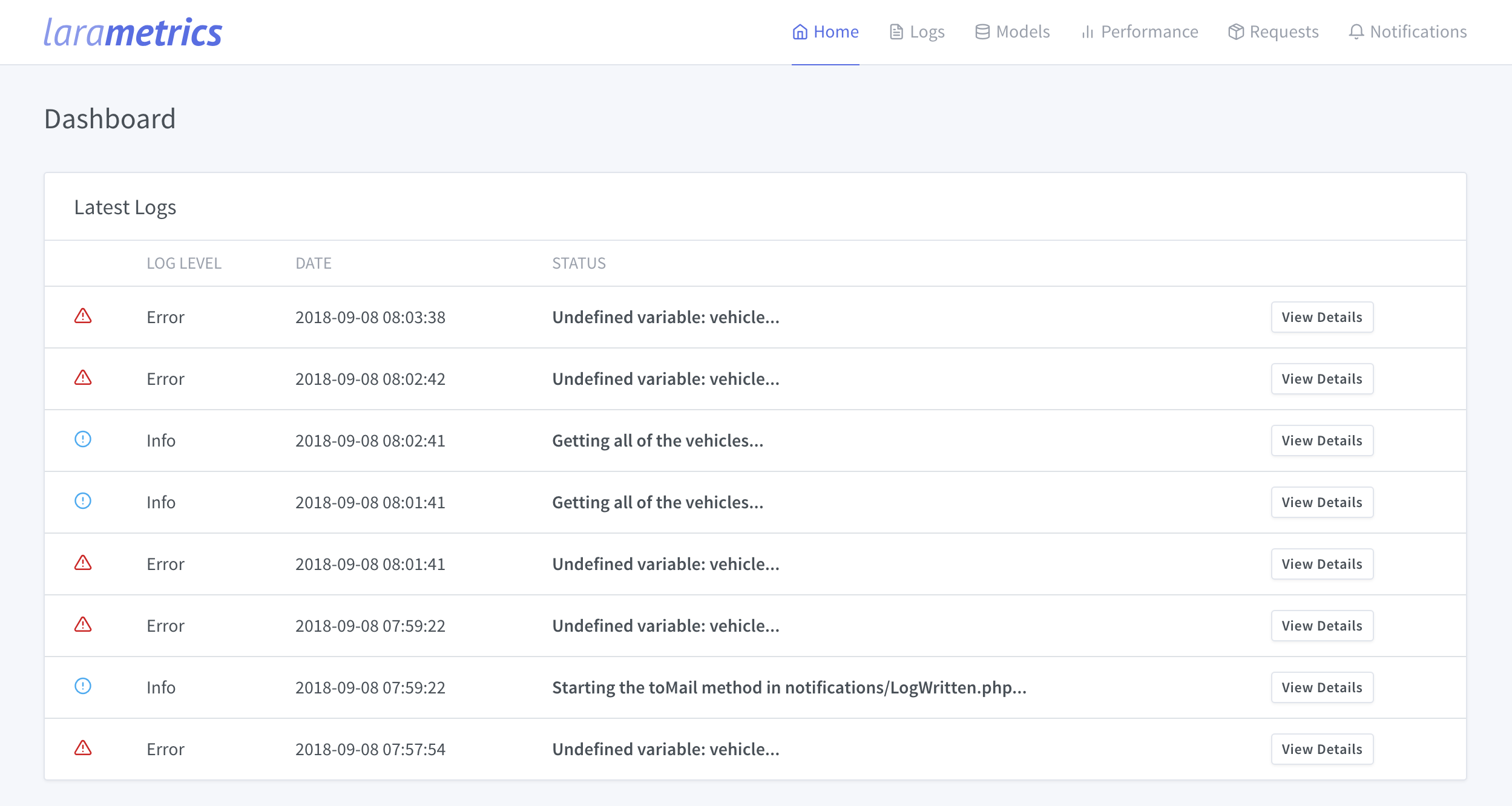This screenshot has width=1512, height=806.
Task: View details for first undefined vehicle error
Action: click(x=1321, y=316)
